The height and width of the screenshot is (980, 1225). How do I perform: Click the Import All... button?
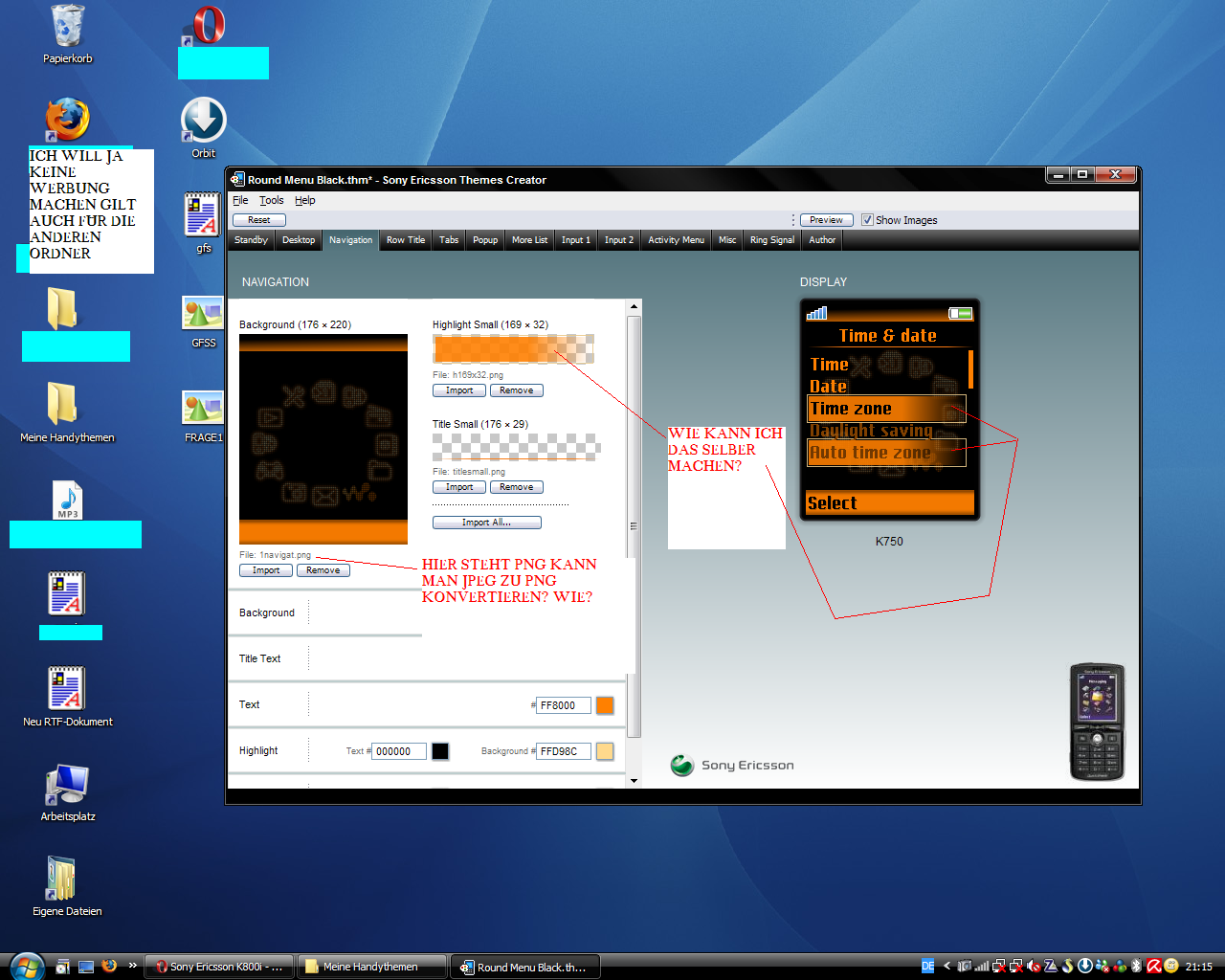pyautogui.click(x=486, y=523)
